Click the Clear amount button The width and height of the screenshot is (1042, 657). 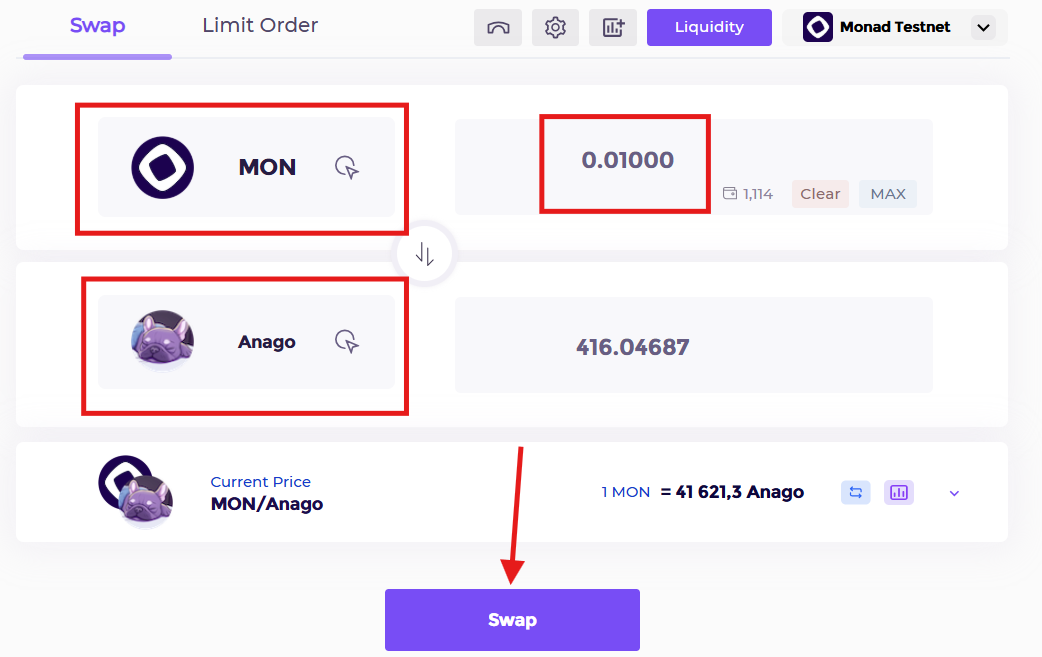[820, 194]
